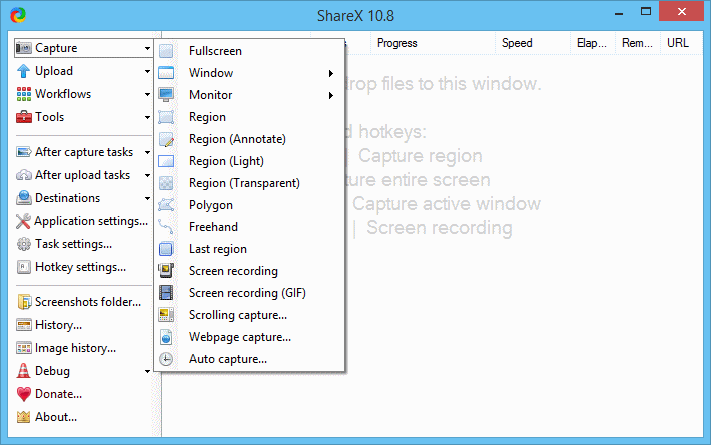Click the Webpage capture globe icon

click(166, 337)
